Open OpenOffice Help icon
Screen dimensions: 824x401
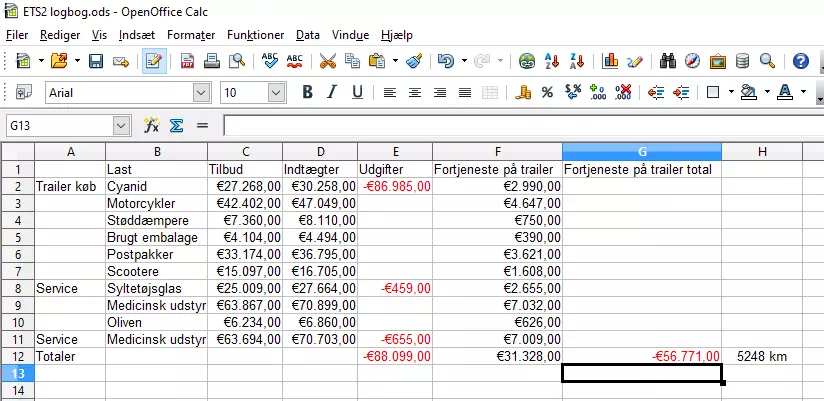coord(800,61)
